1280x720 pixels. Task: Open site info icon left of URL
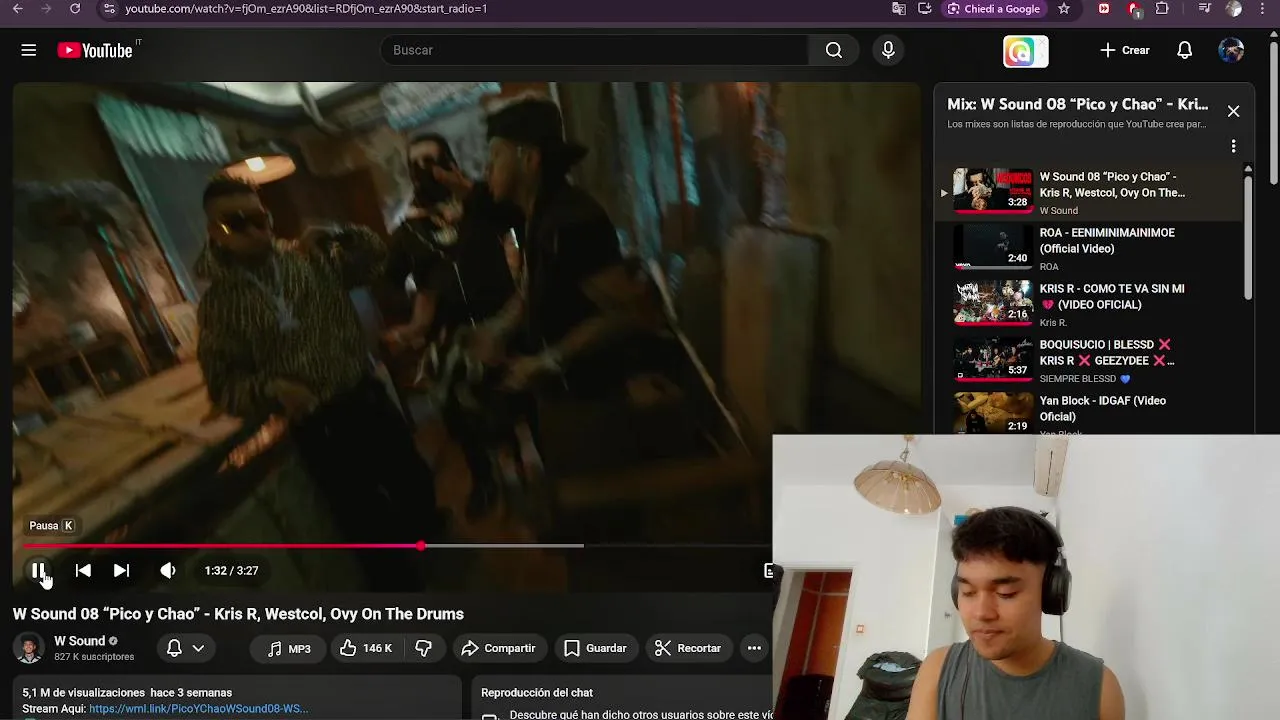click(x=109, y=8)
